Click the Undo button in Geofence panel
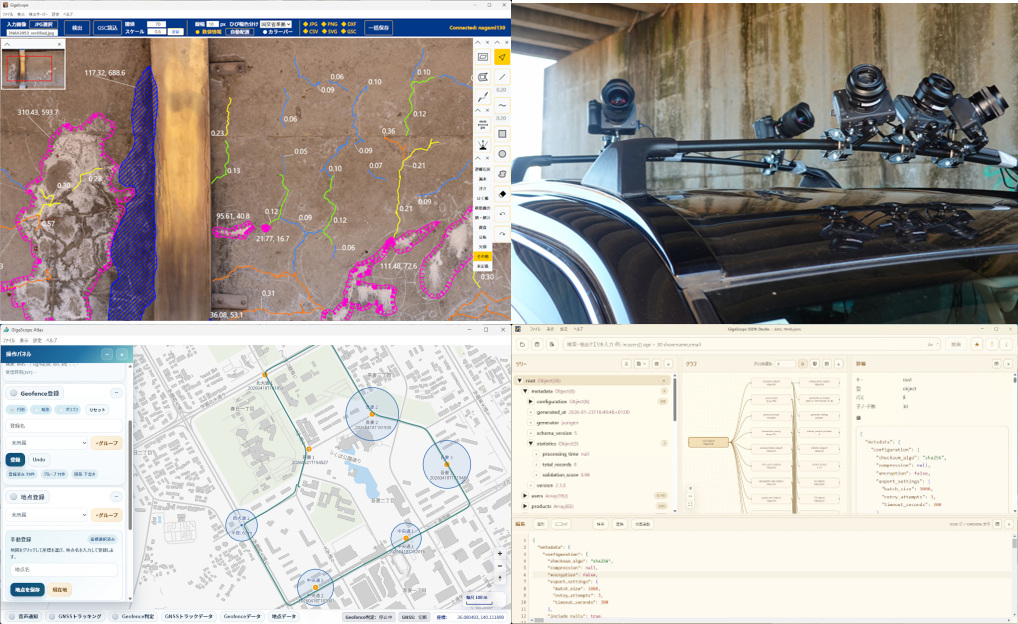 pos(39,460)
